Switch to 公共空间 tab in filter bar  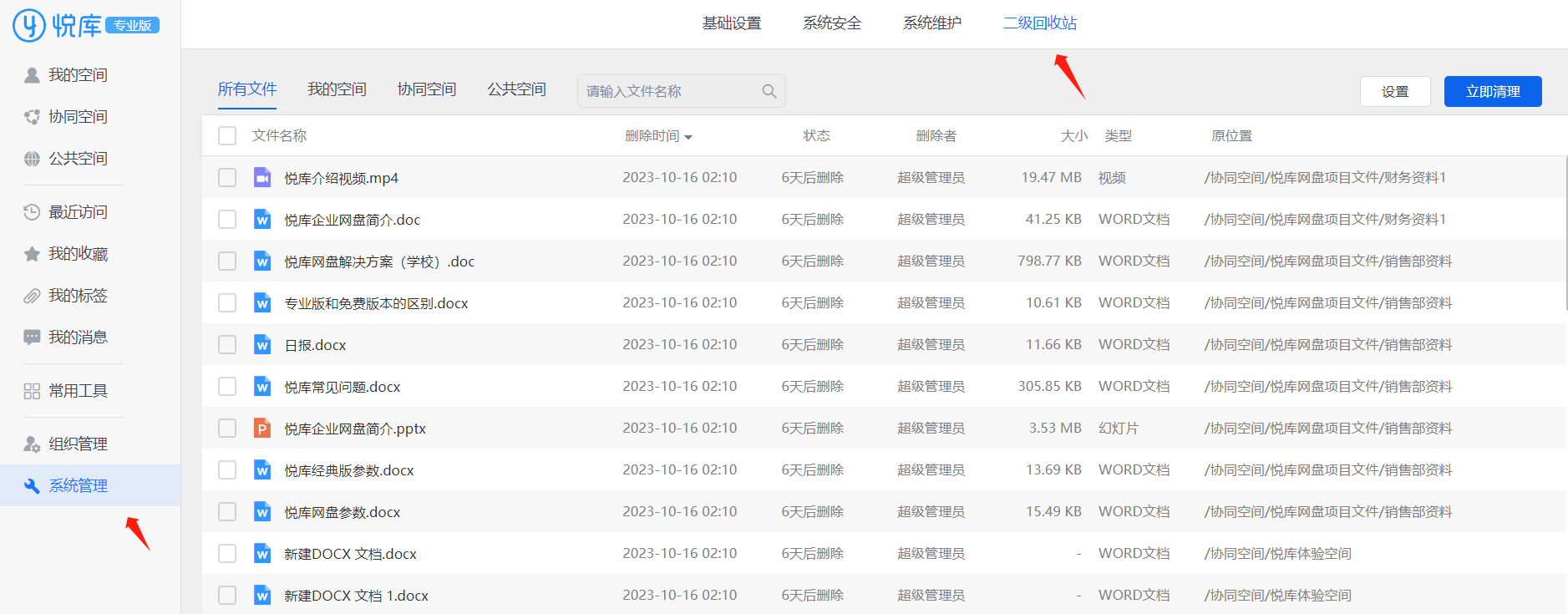click(x=517, y=89)
